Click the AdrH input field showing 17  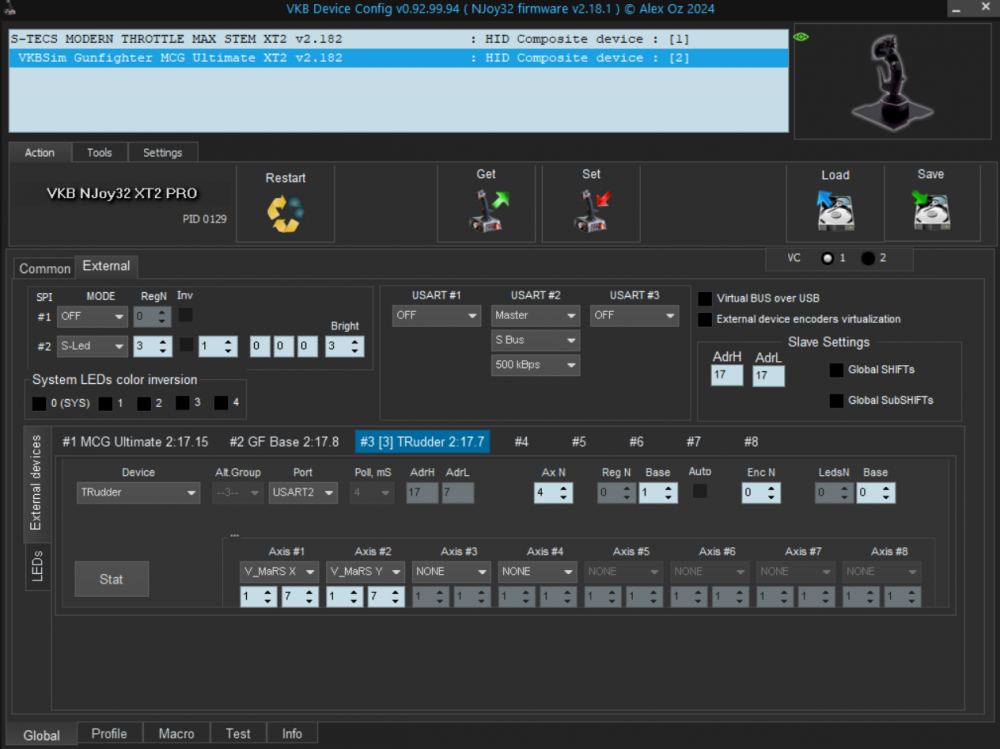point(726,375)
